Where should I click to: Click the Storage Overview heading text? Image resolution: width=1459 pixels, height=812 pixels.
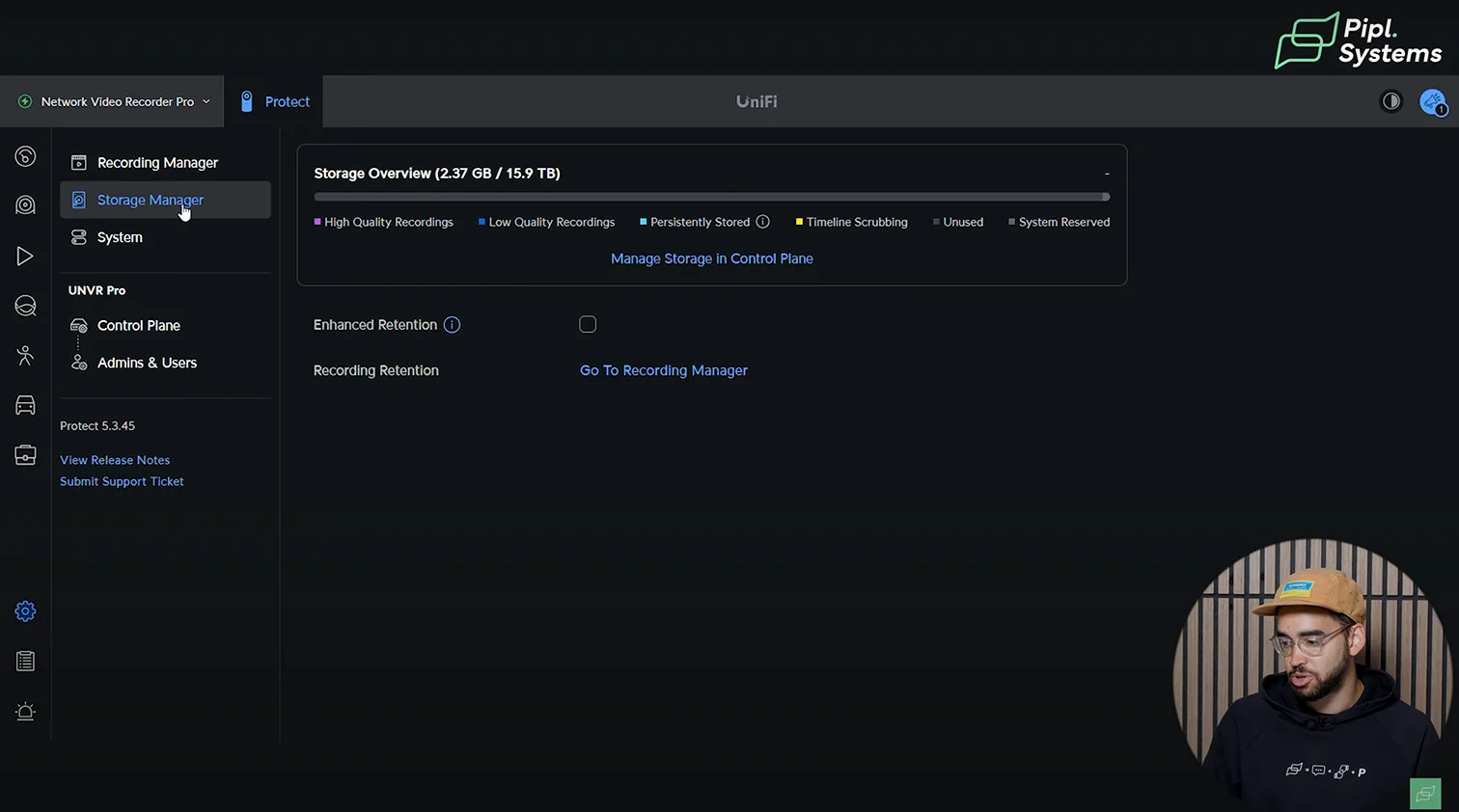coord(437,174)
